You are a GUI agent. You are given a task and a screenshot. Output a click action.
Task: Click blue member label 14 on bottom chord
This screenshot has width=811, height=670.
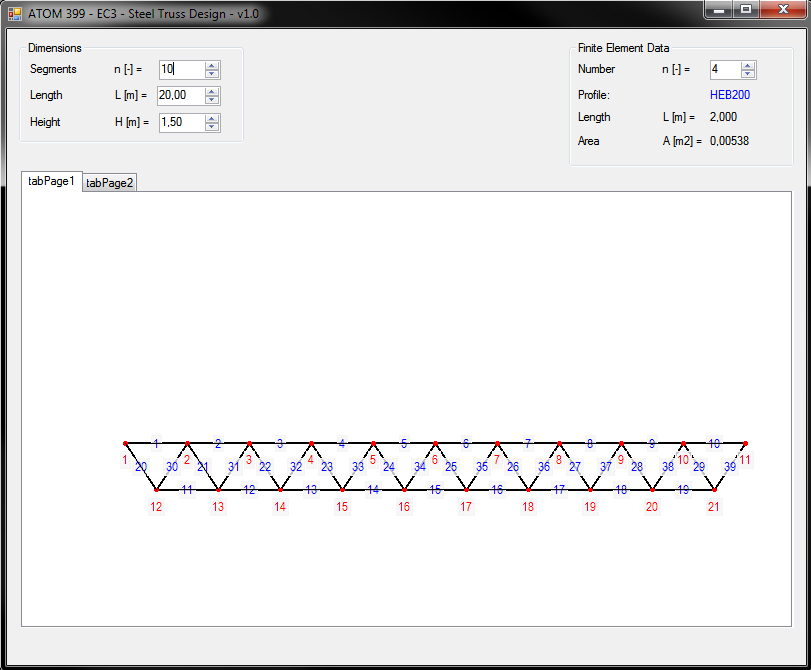coord(373,489)
